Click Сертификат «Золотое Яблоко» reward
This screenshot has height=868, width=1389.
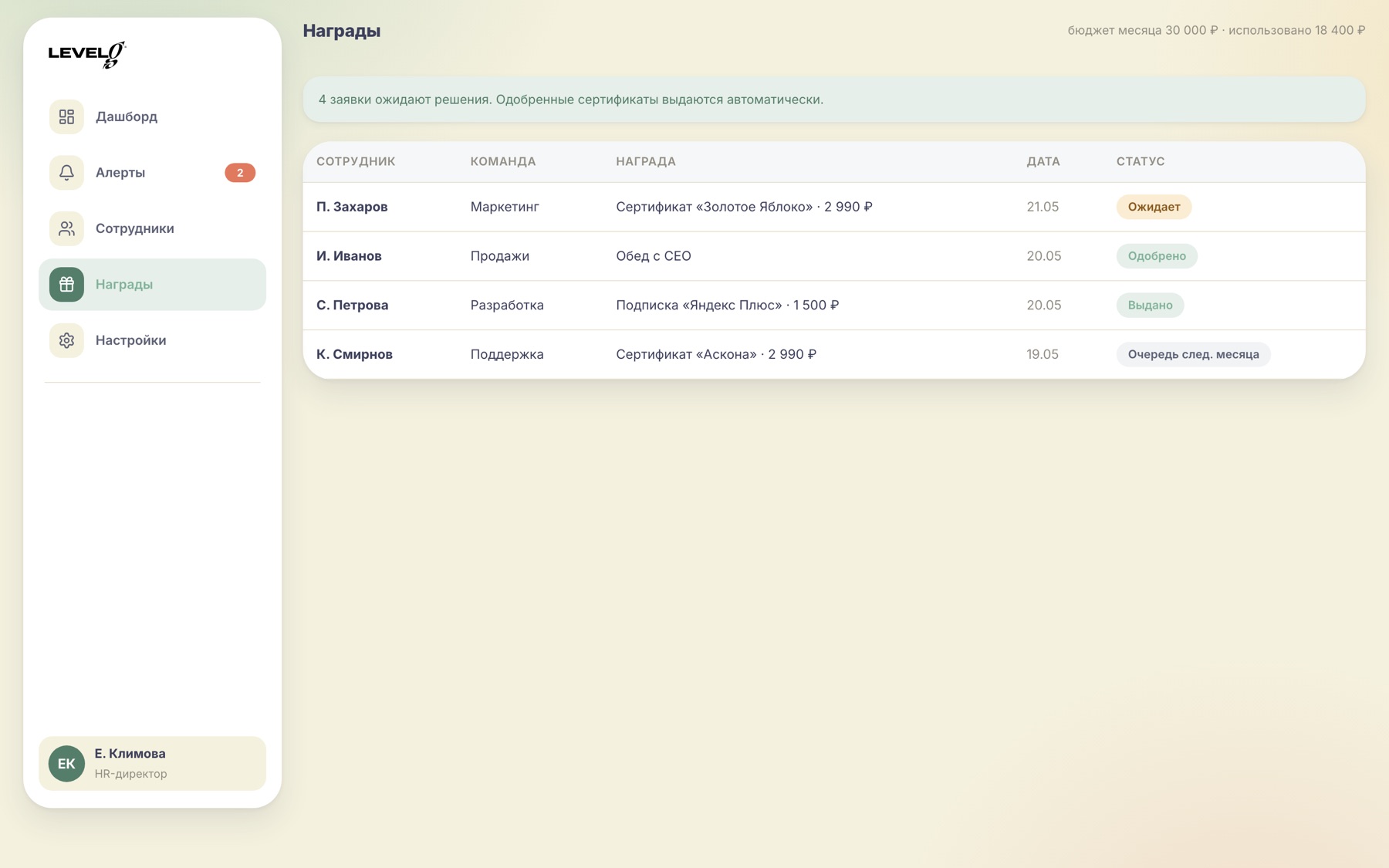click(x=744, y=207)
